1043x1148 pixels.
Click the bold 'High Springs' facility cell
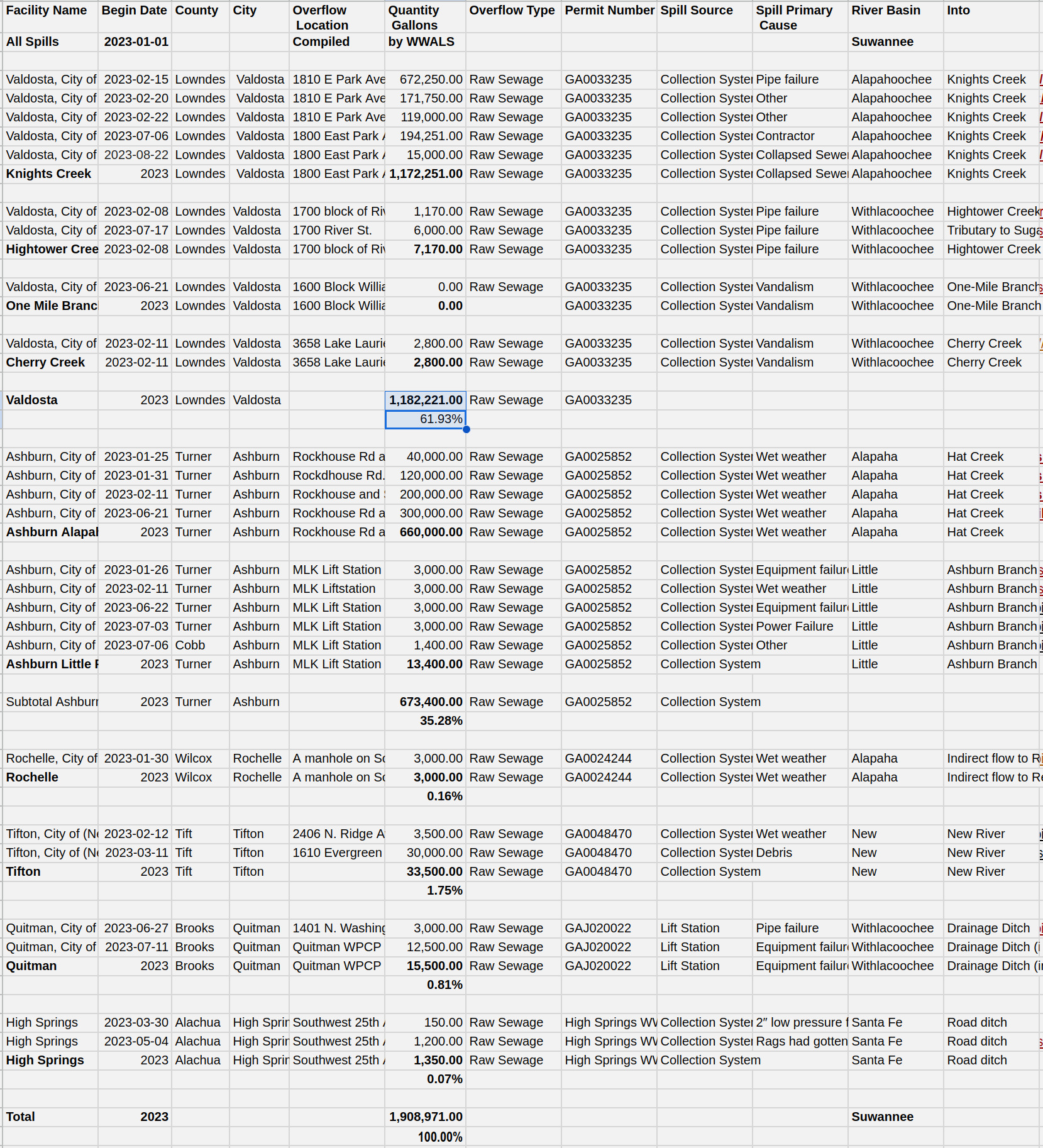tap(50, 1061)
